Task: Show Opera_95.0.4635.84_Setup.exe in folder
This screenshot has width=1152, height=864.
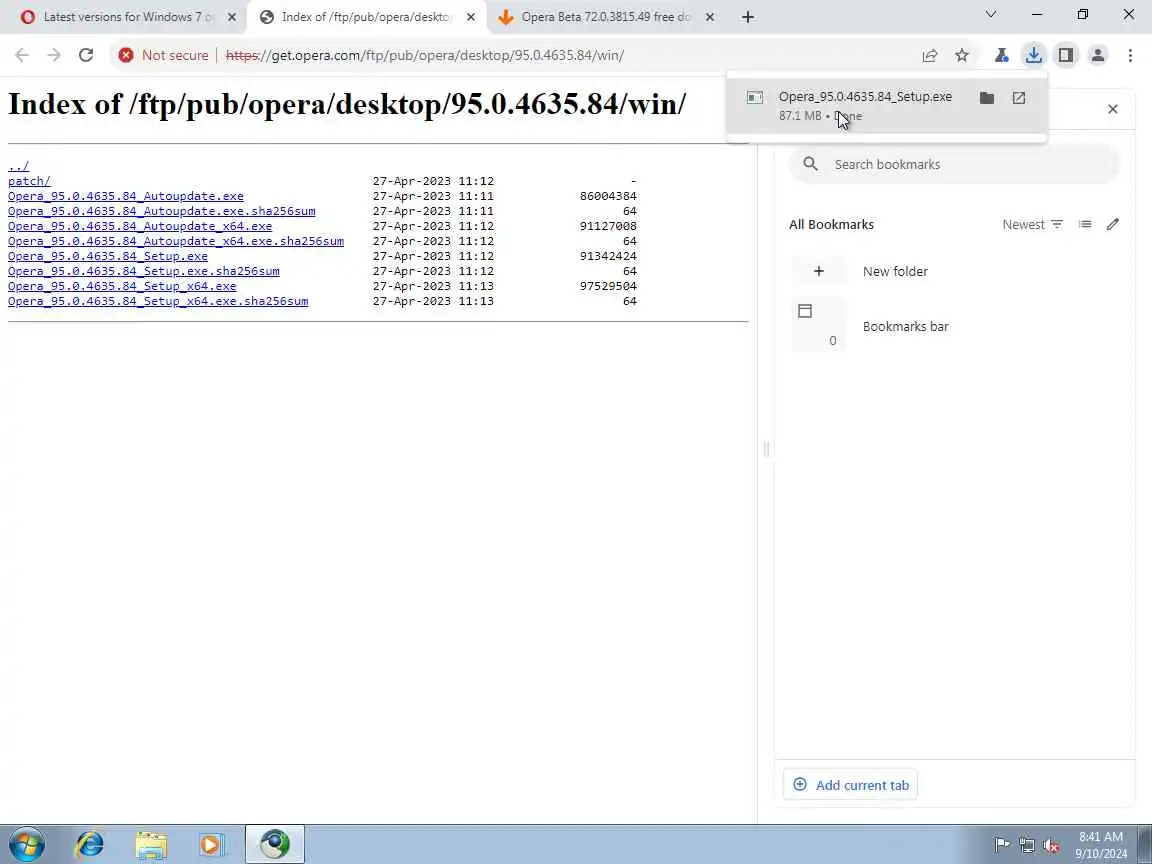Action: tap(987, 98)
